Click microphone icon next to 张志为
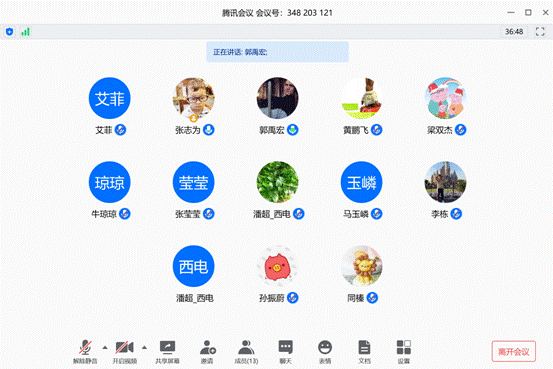This screenshot has height=369, width=553. click(208, 130)
